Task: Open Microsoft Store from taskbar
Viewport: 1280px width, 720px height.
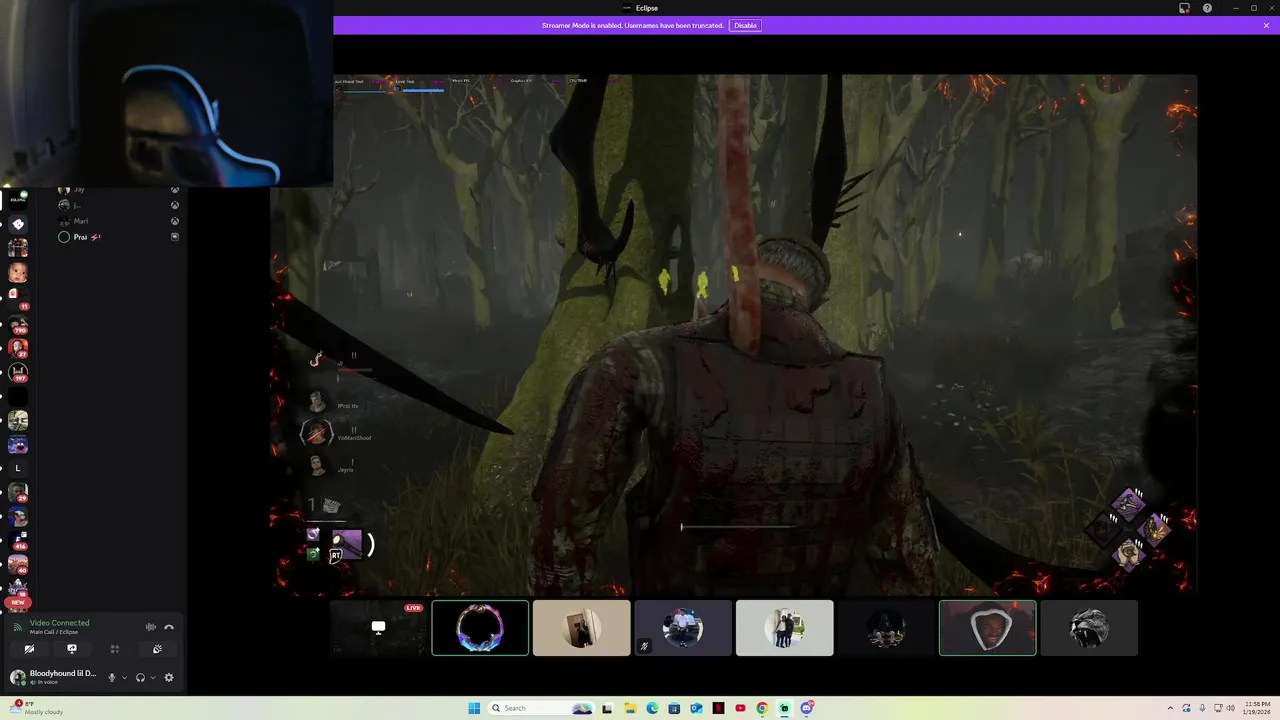Action: [x=674, y=708]
